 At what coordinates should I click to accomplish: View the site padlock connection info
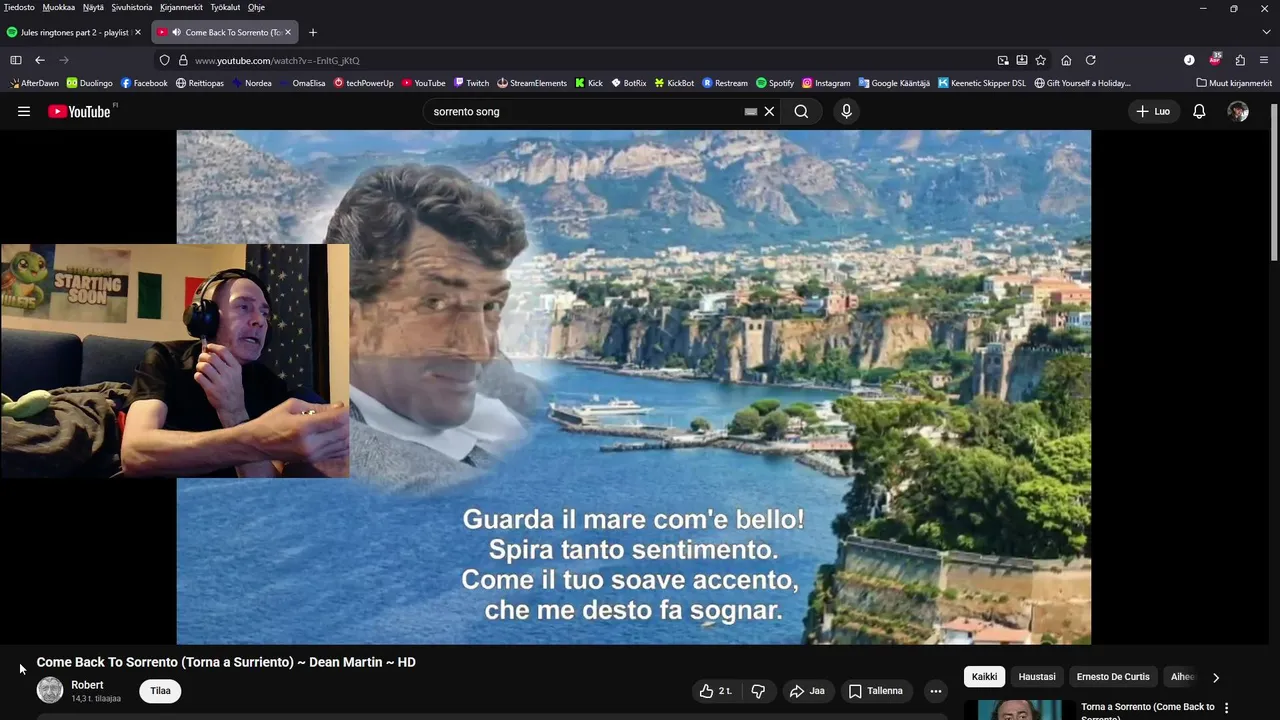pos(183,60)
